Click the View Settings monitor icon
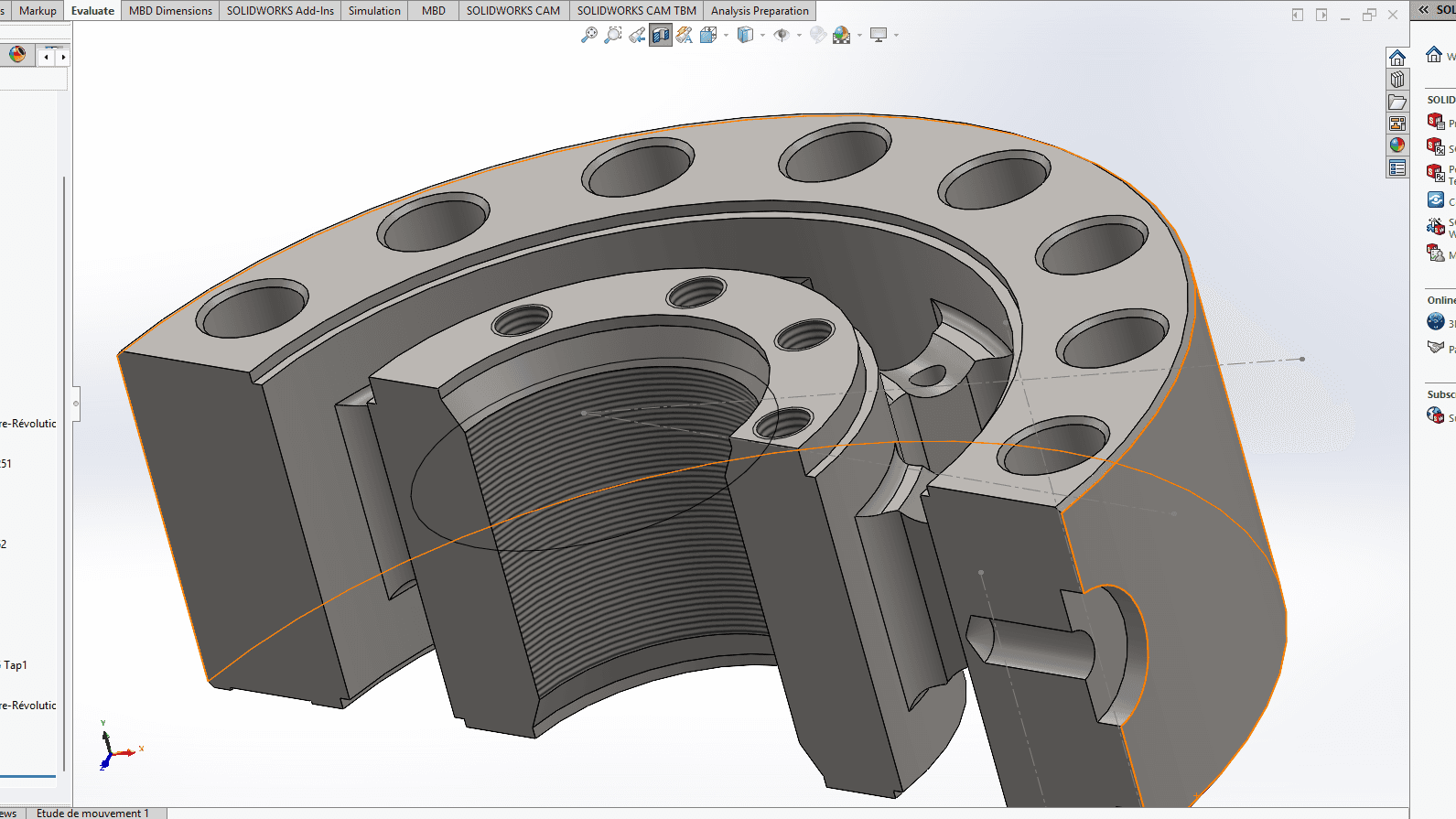This screenshot has width=1456, height=819. point(879,35)
